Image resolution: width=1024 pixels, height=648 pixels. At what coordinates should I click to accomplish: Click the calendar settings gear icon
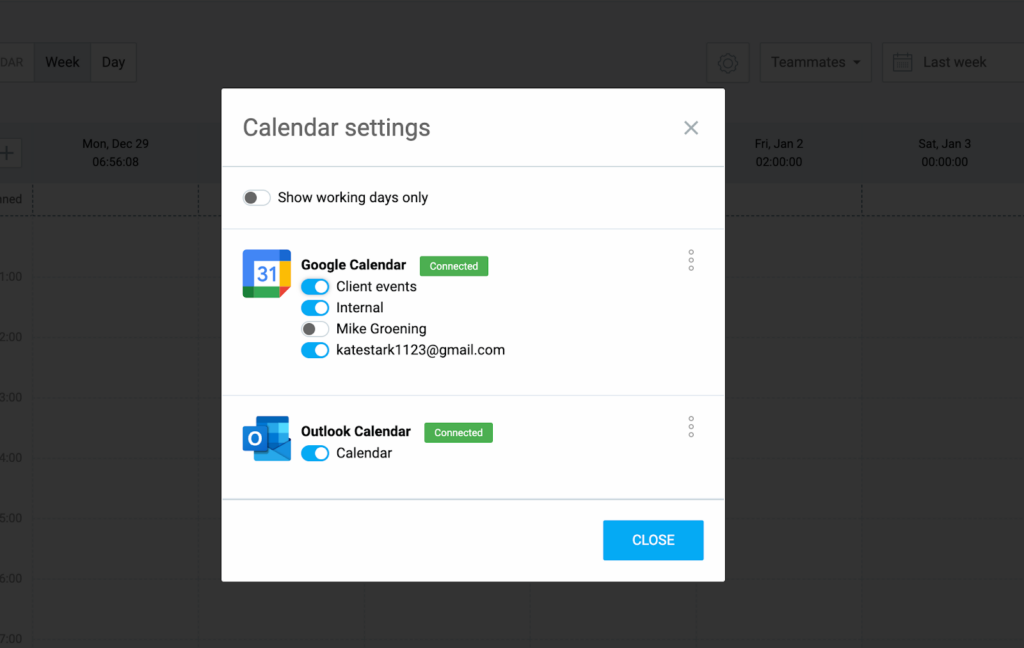point(728,63)
